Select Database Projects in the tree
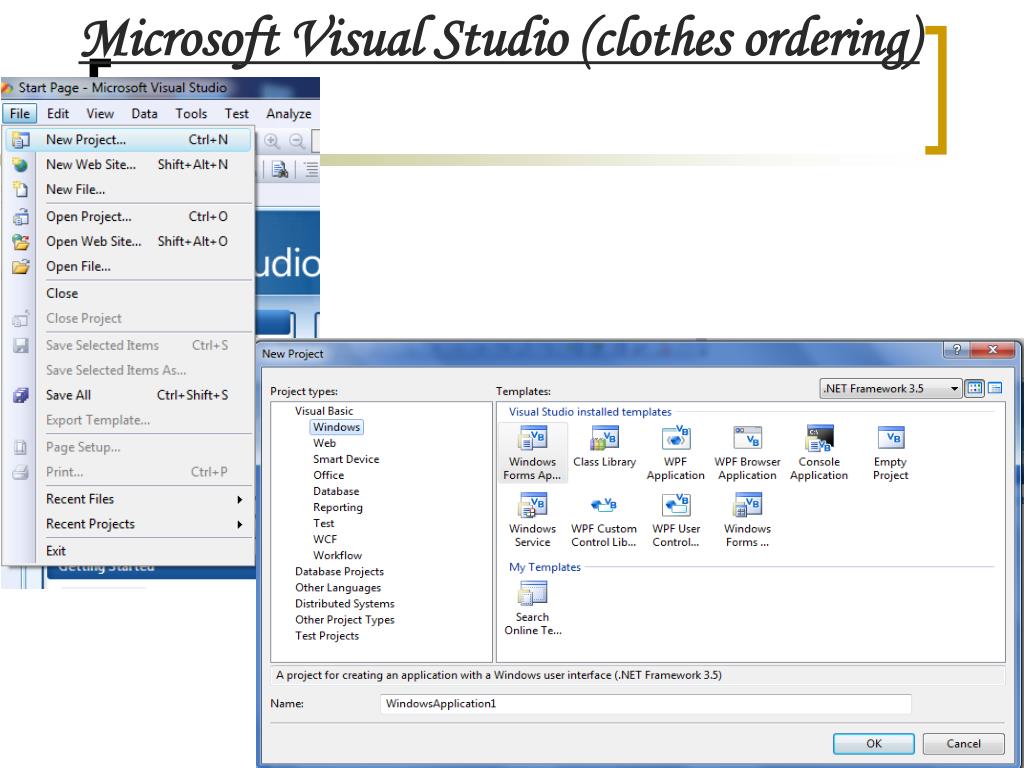Viewport: 1024px width, 768px height. [340, 571]
